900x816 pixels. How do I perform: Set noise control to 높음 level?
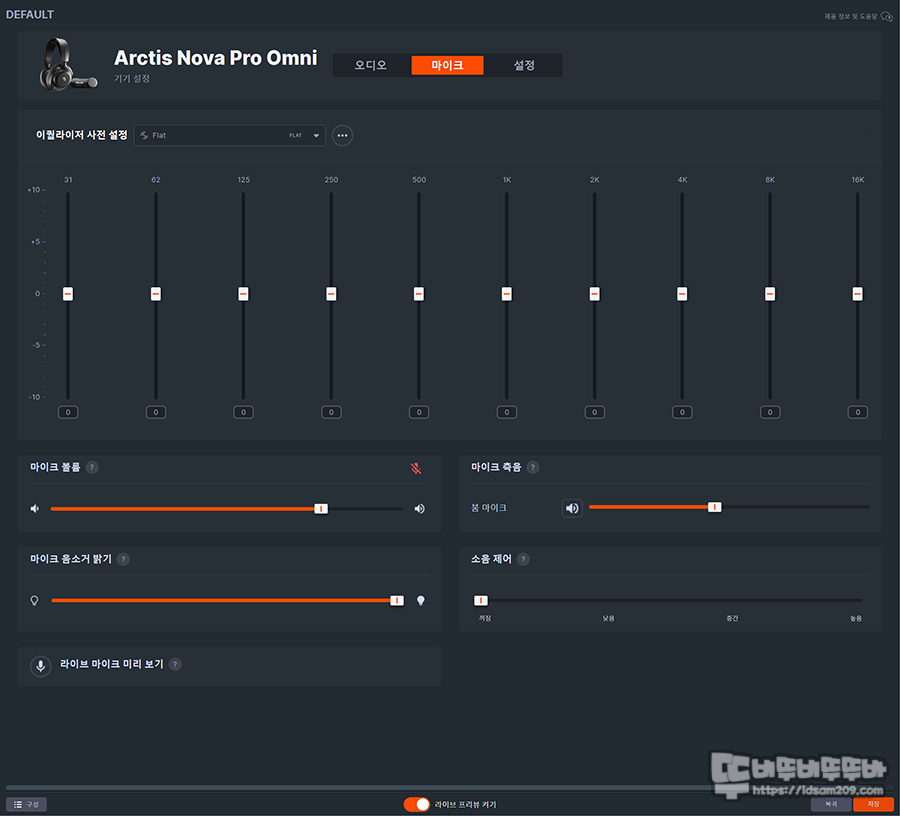[x=855, y=618]
